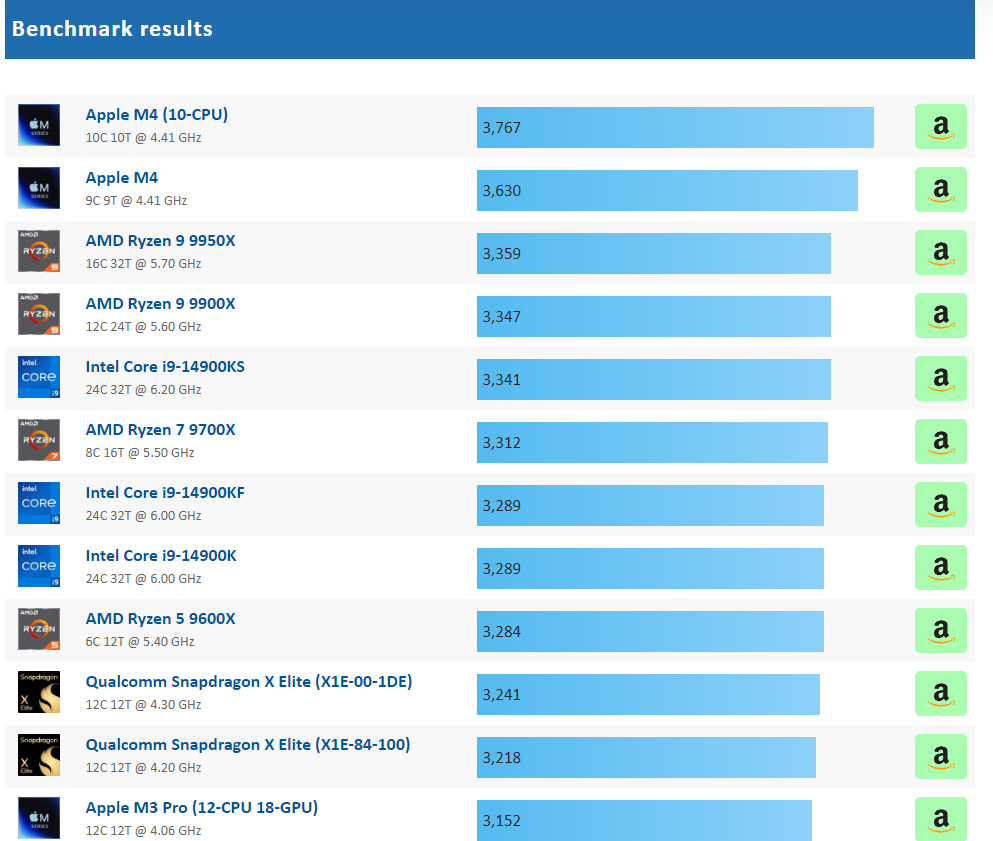Screen dimensions: 993x841
Task: Click the 3,241 benchmark bar
Action: [648, 695]
